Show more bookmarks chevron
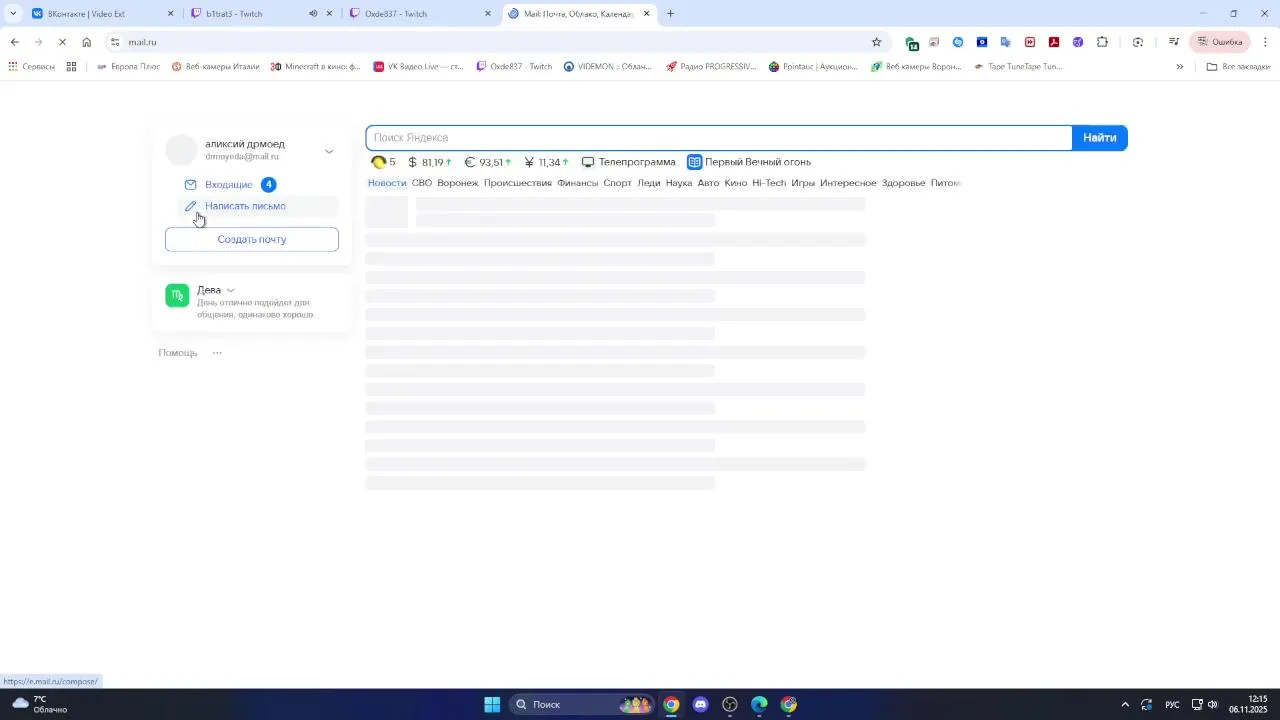This screenshot has width=1280, height=720. pos(1180,67)
